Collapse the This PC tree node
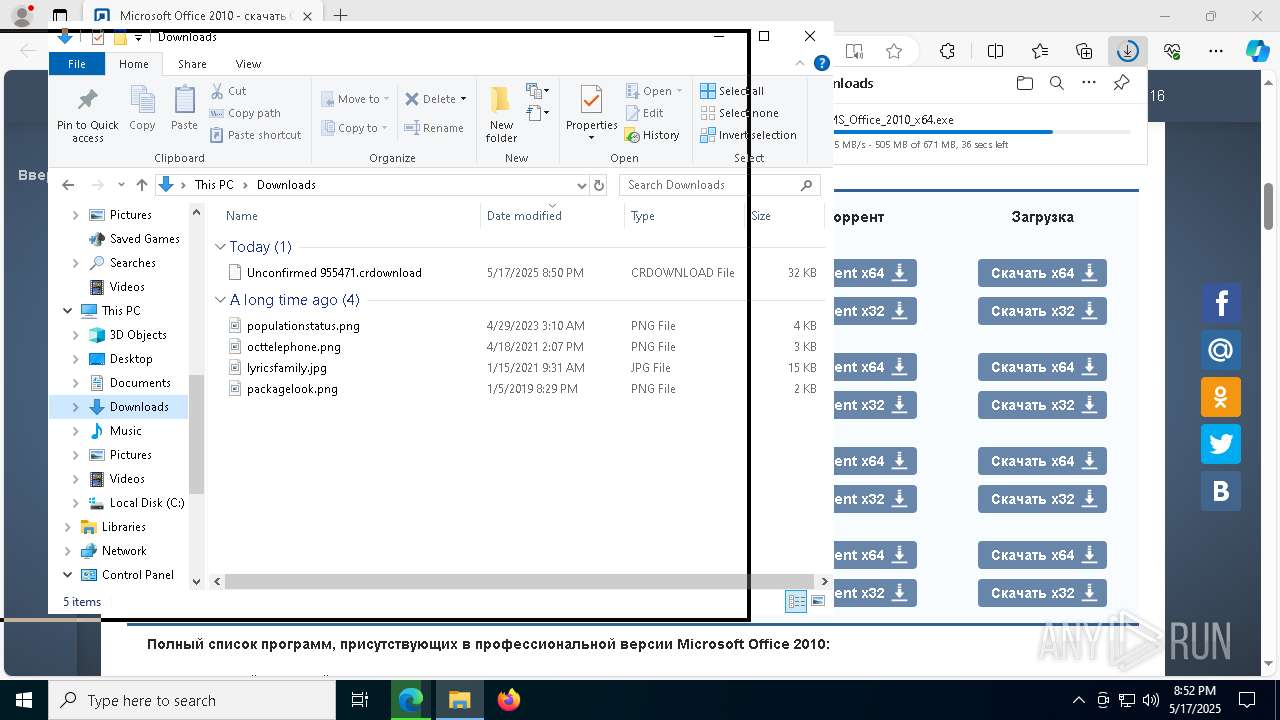 67,311
